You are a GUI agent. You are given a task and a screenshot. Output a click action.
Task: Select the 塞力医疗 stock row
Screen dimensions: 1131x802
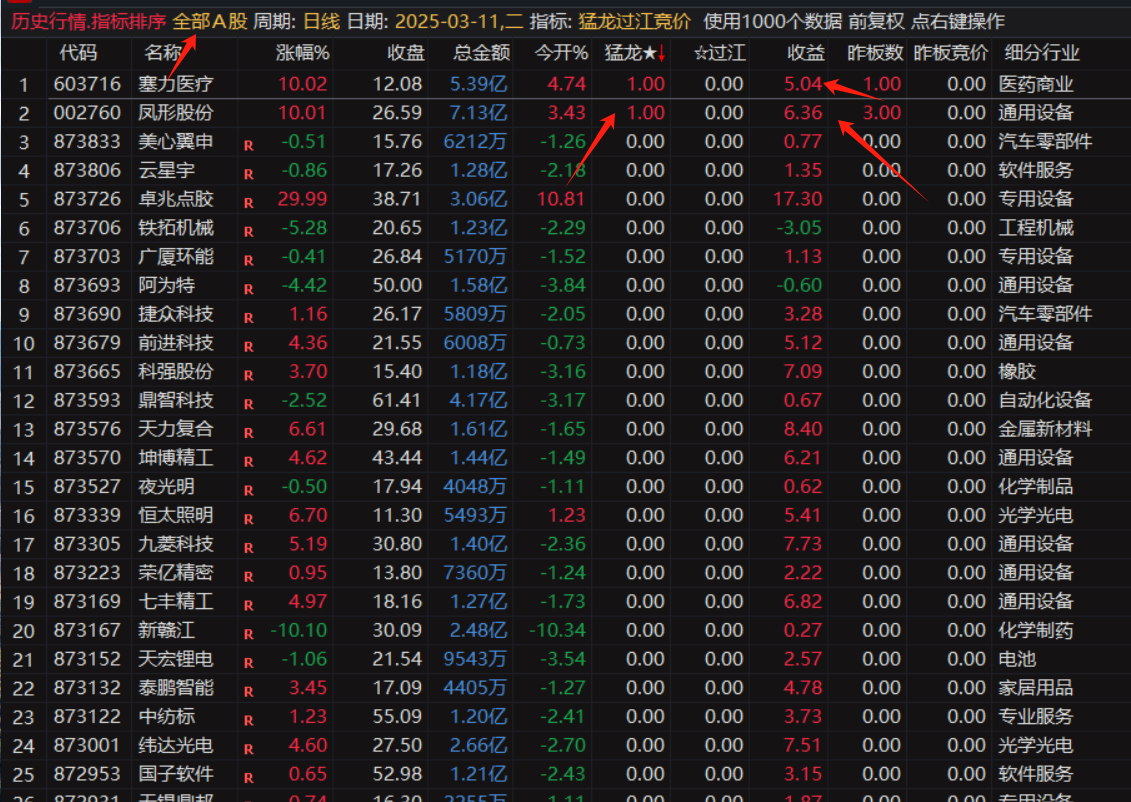tap(175, 84)
